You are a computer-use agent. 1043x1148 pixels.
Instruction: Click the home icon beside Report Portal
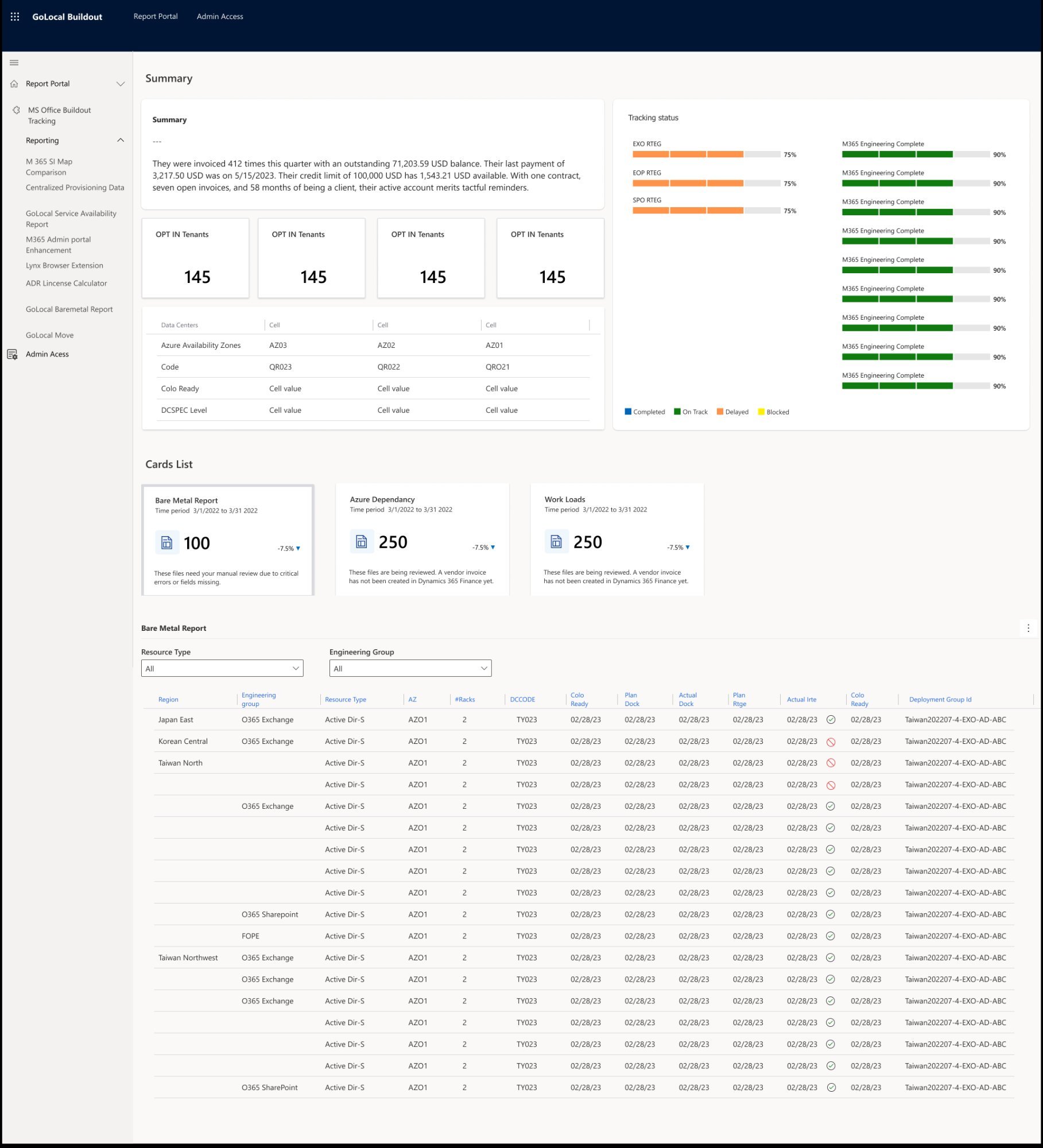14,84
